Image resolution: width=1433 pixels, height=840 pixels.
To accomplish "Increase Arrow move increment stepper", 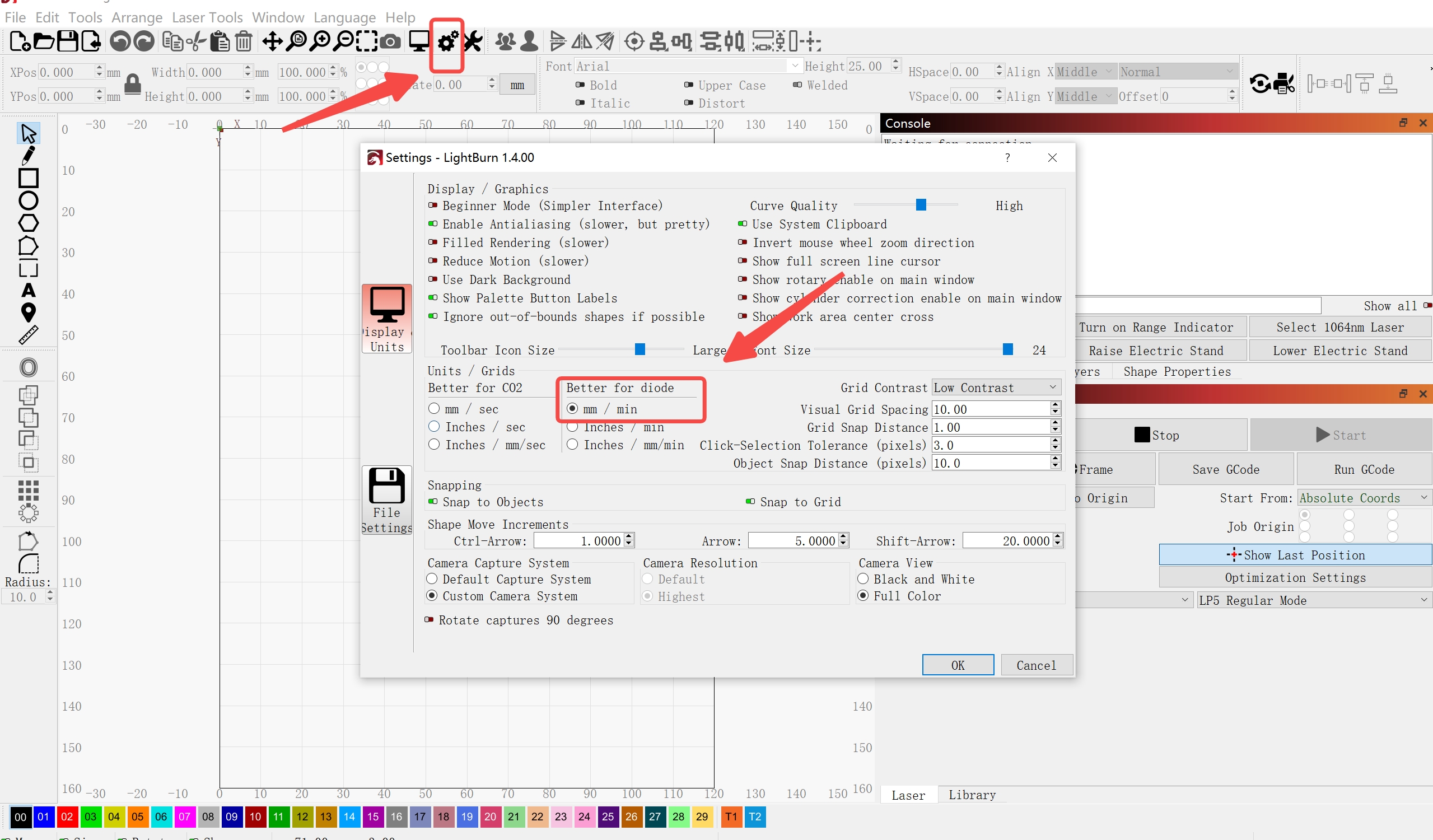I will click(x=844, y=536).
